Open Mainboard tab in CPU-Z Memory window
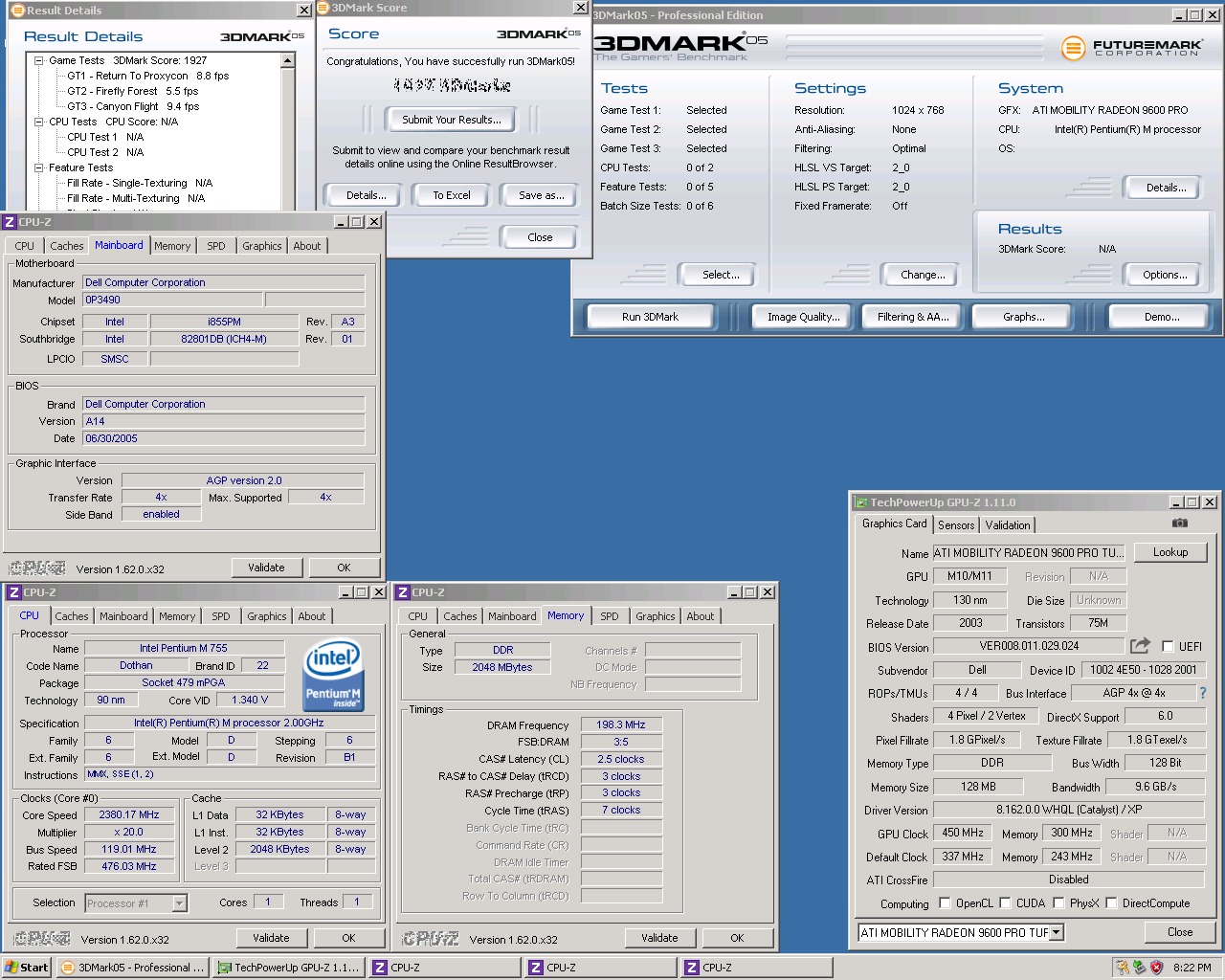The width and height of the screenshot is (1225, 980). pyautogui.click(x=512, y=616)
